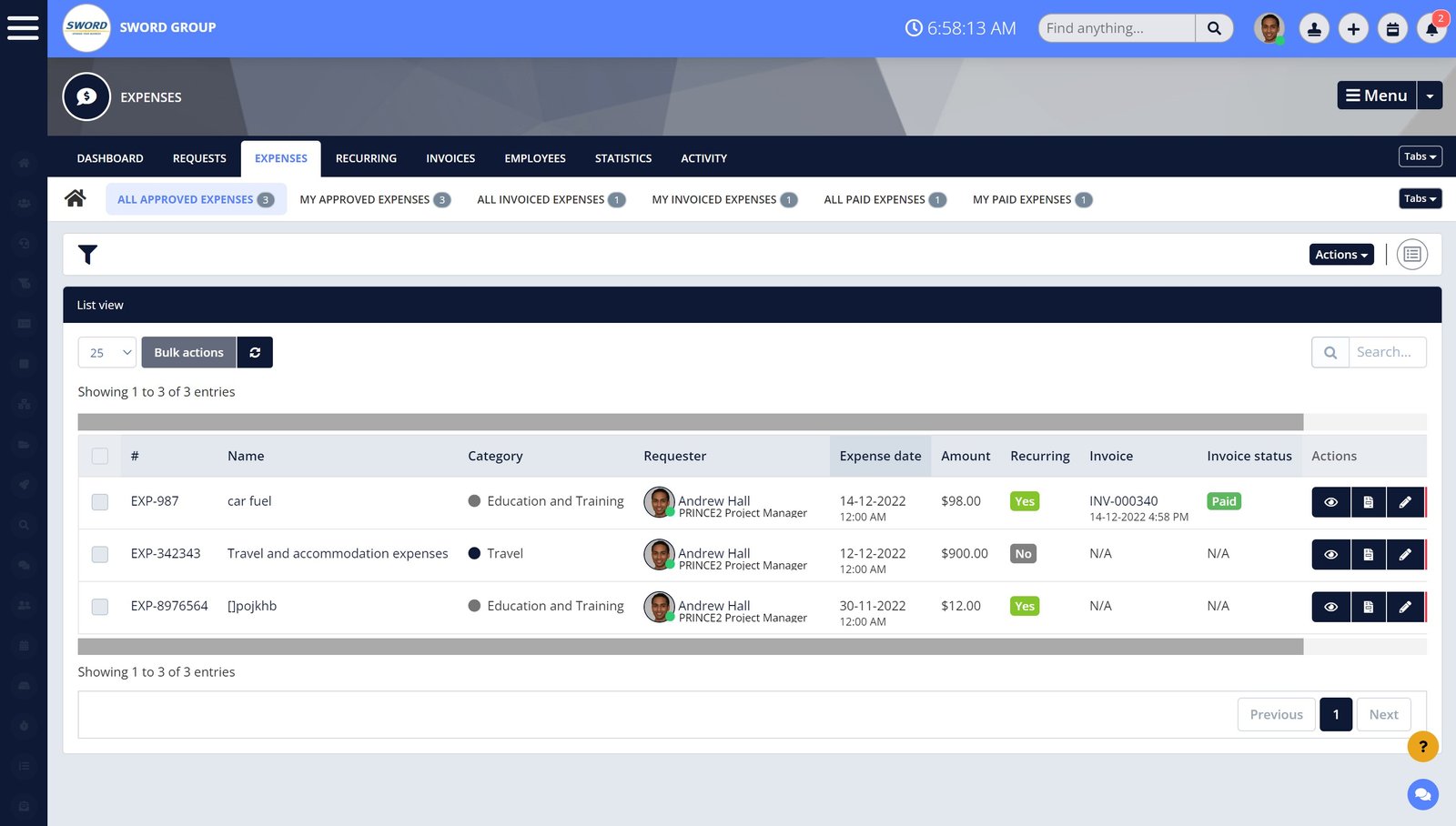Open document icon for EXP-342343
Screen dimensions: 1456x826
click(x=1368, y=554)
